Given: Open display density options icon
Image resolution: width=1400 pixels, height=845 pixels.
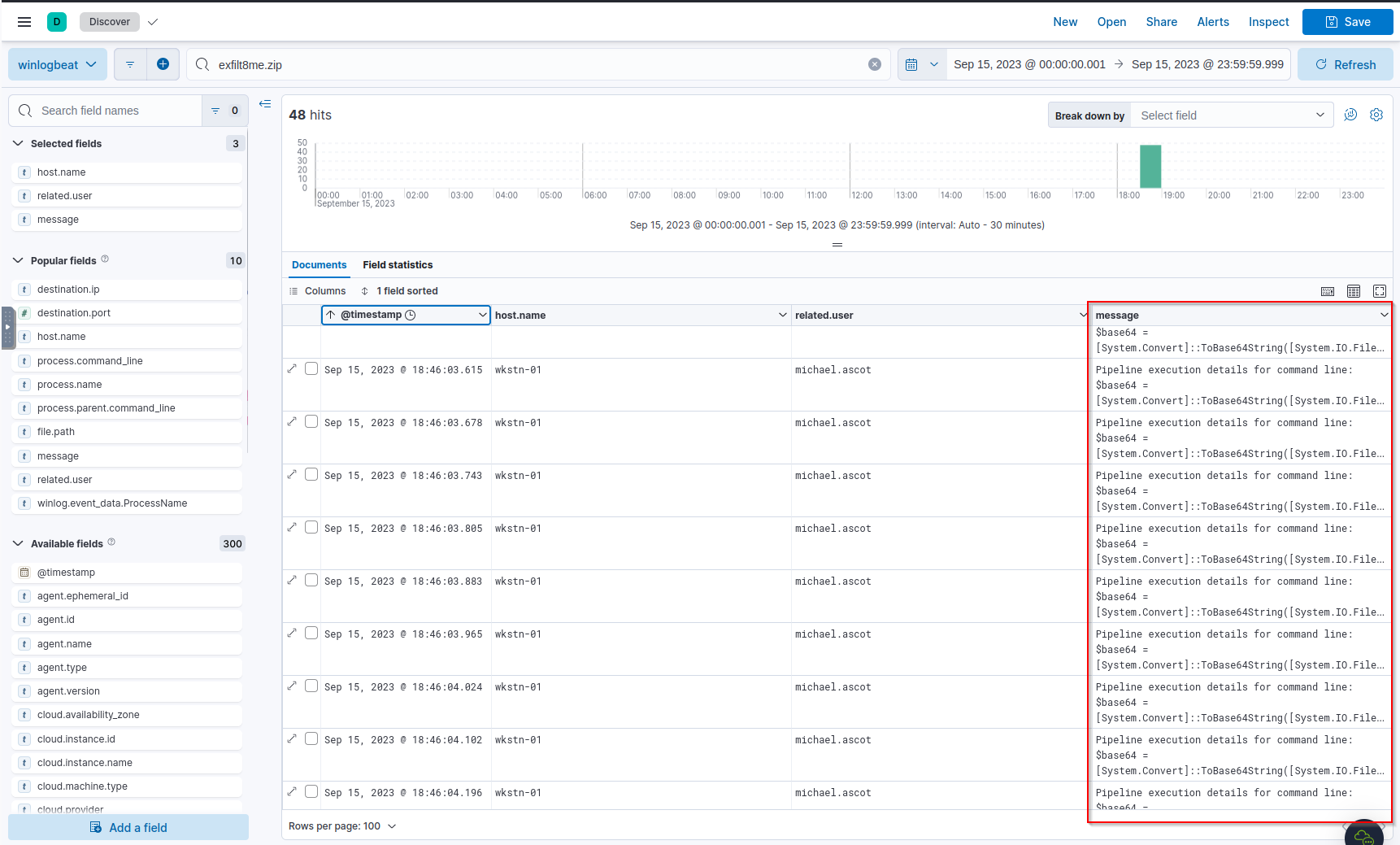Looking at the screenshot, I should click(1353, 291).
